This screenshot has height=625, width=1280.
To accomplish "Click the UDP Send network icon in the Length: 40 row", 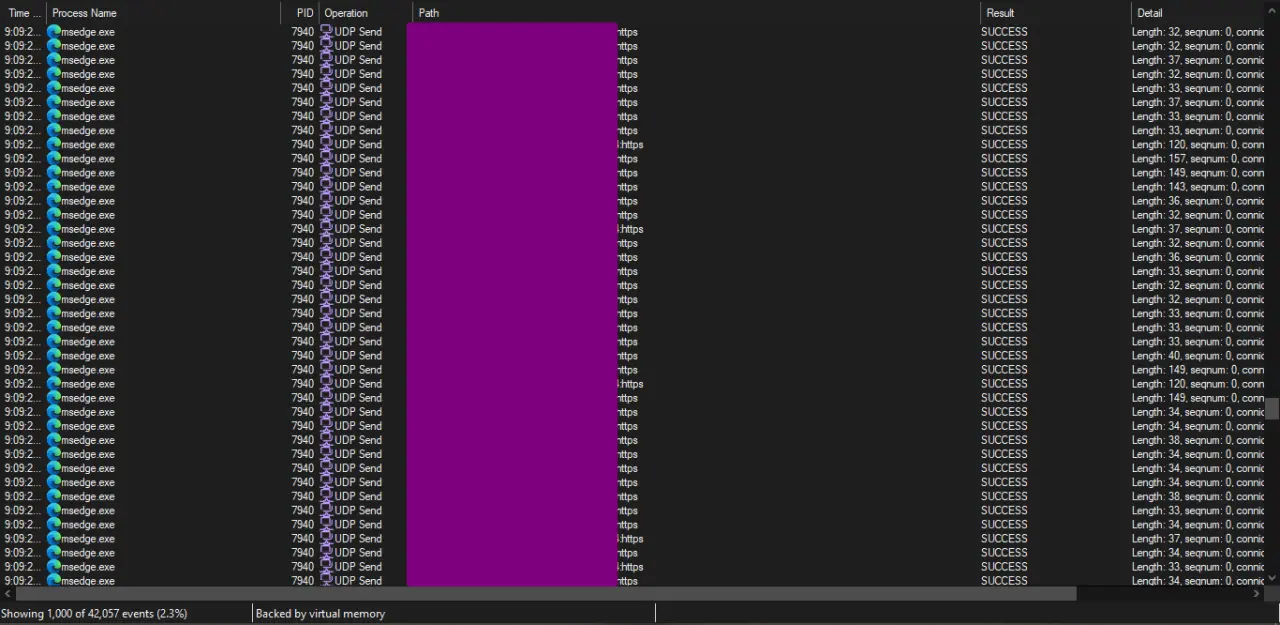I will (x=326, y=355).
